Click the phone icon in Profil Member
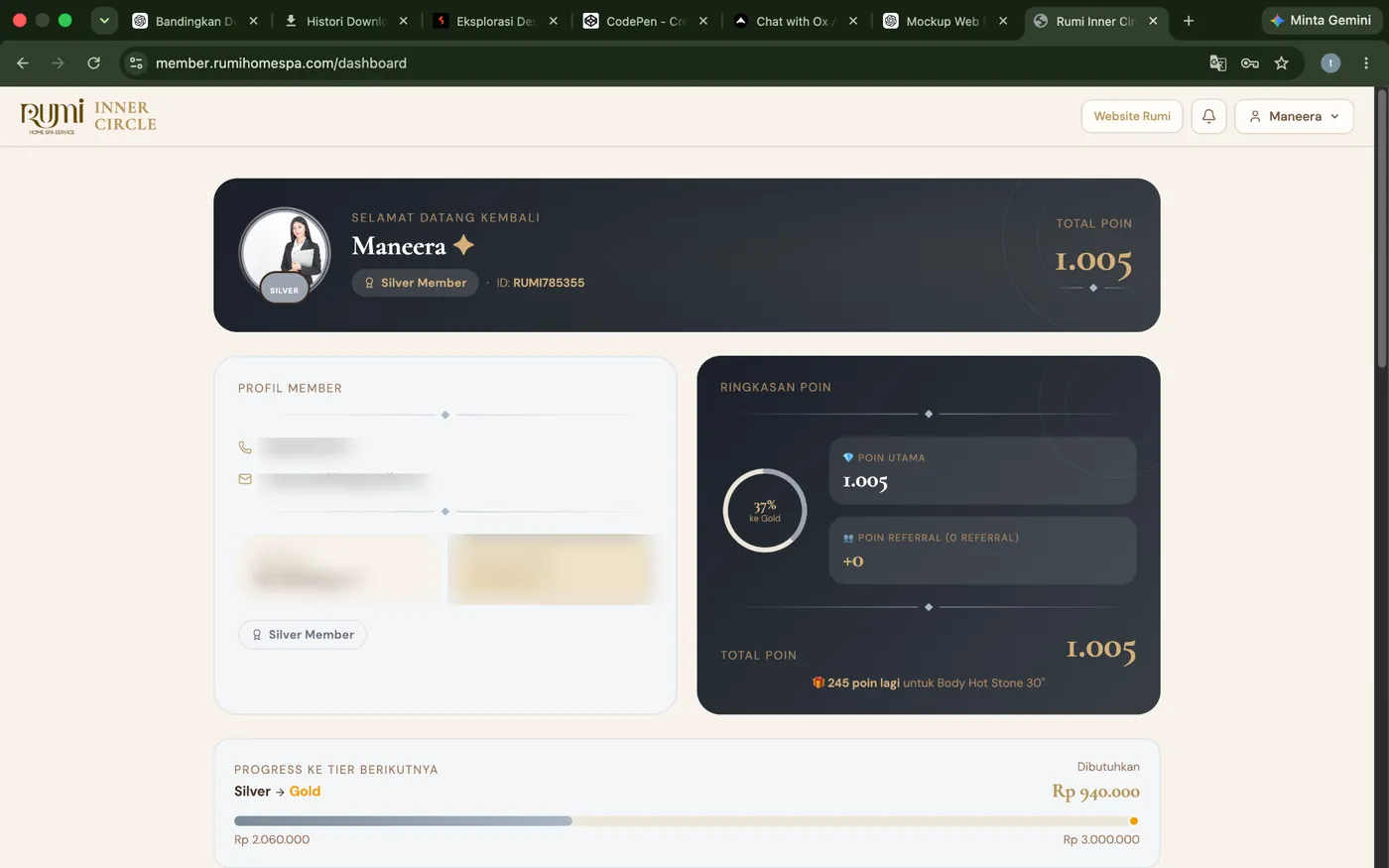This screenshot has width=1389, height=868. pos(245,447)
